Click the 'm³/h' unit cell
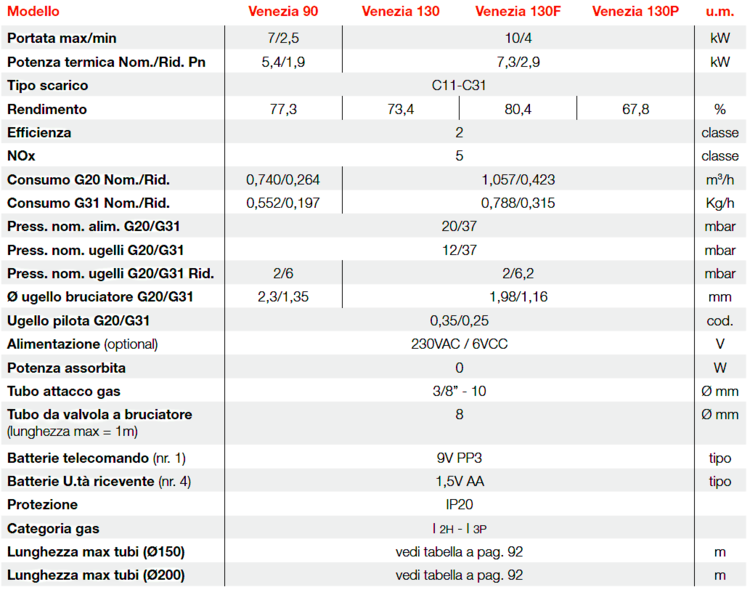Viewport: 750px width, 595px height. (x=720, y=180)
